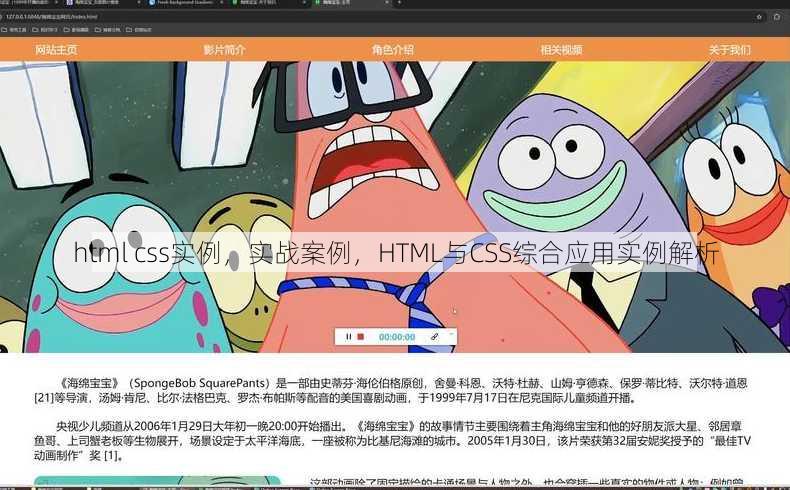Click paragraph beginning 央视少儿频道从2006年

pyautogui.click(x=392, y=441)
